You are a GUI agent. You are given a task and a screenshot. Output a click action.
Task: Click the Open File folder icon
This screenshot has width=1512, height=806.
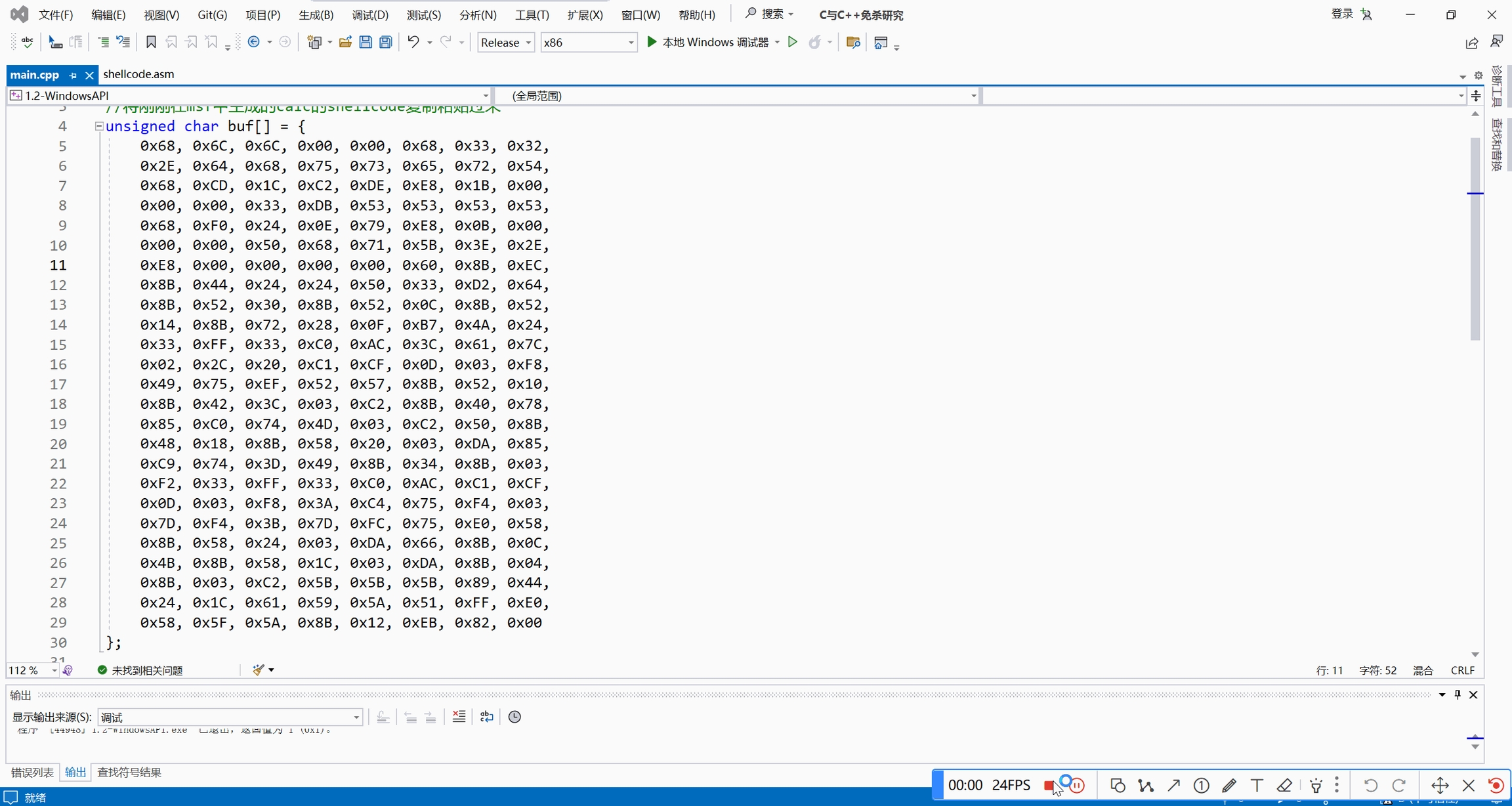(x=345, y=43)
